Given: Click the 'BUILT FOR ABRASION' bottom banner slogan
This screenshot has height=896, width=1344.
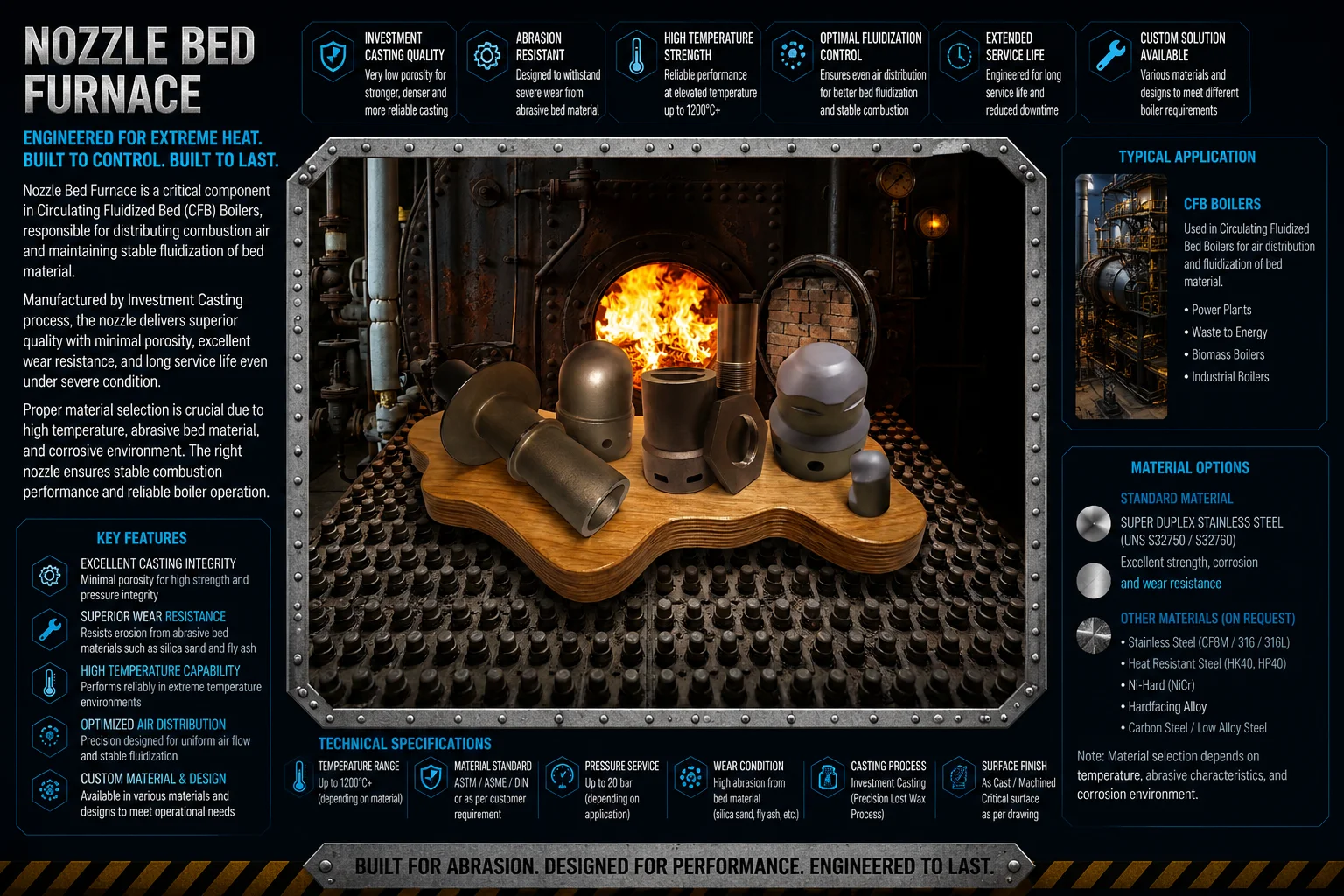Looking at the screenshot, I should click(674, 866).
